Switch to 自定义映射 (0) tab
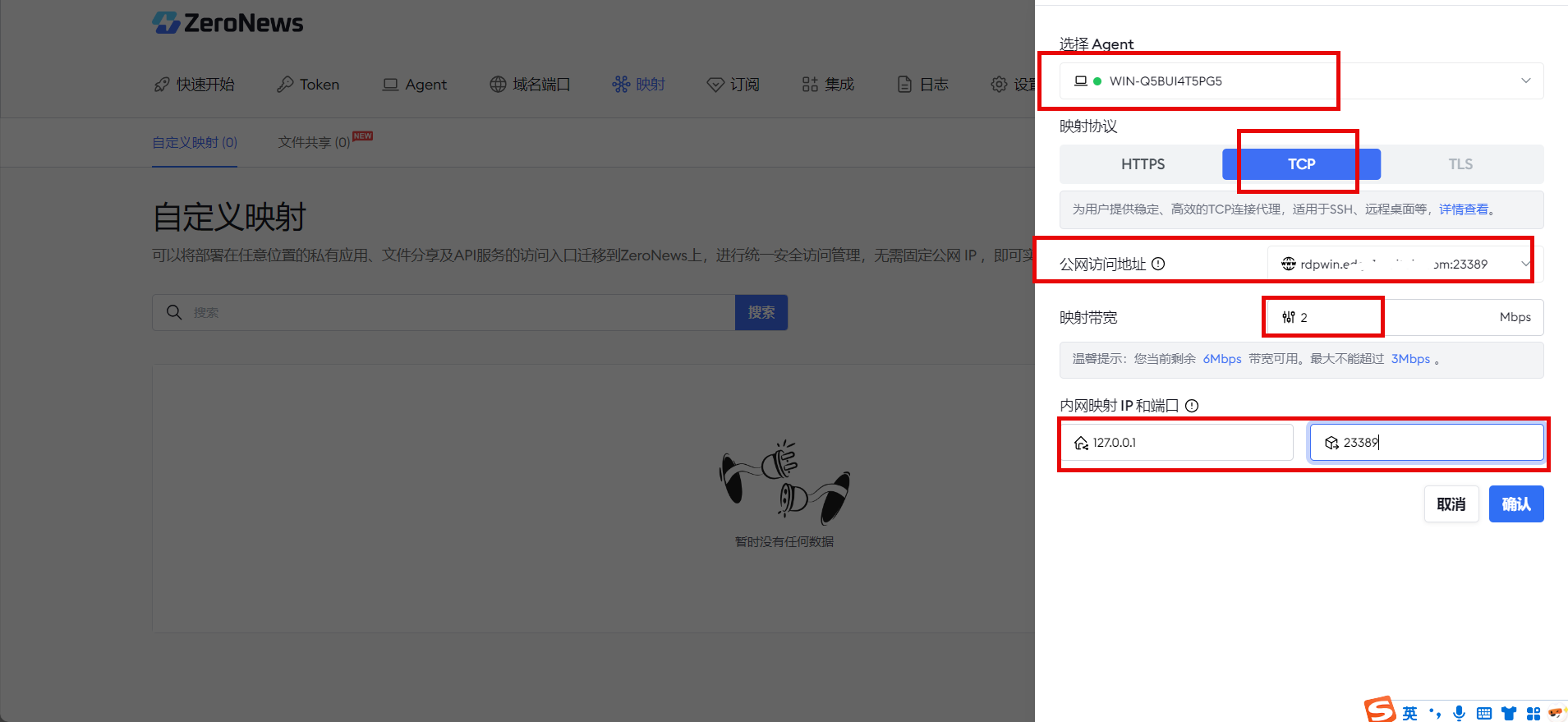This screenshot has width=1568, height=722. [x=195, y=142]
